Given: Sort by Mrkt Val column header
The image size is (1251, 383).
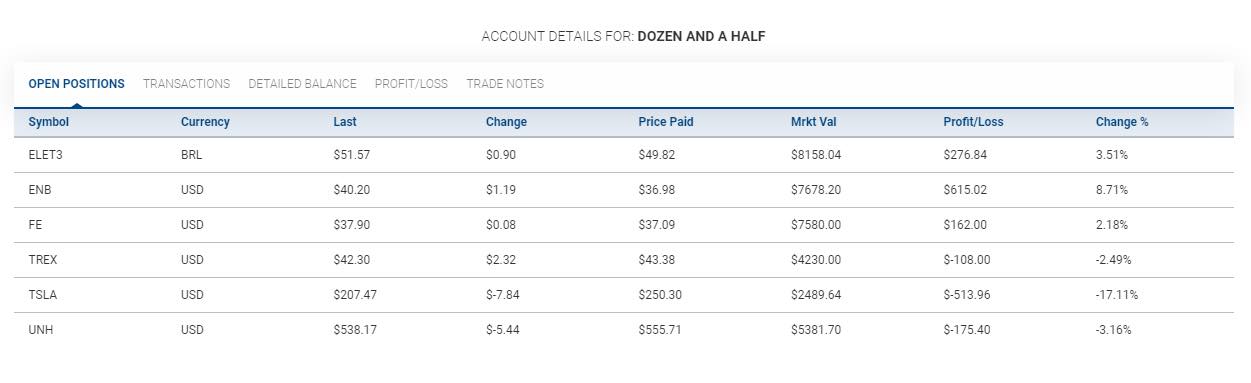Looking at the screenshot, I should point(814,122).
